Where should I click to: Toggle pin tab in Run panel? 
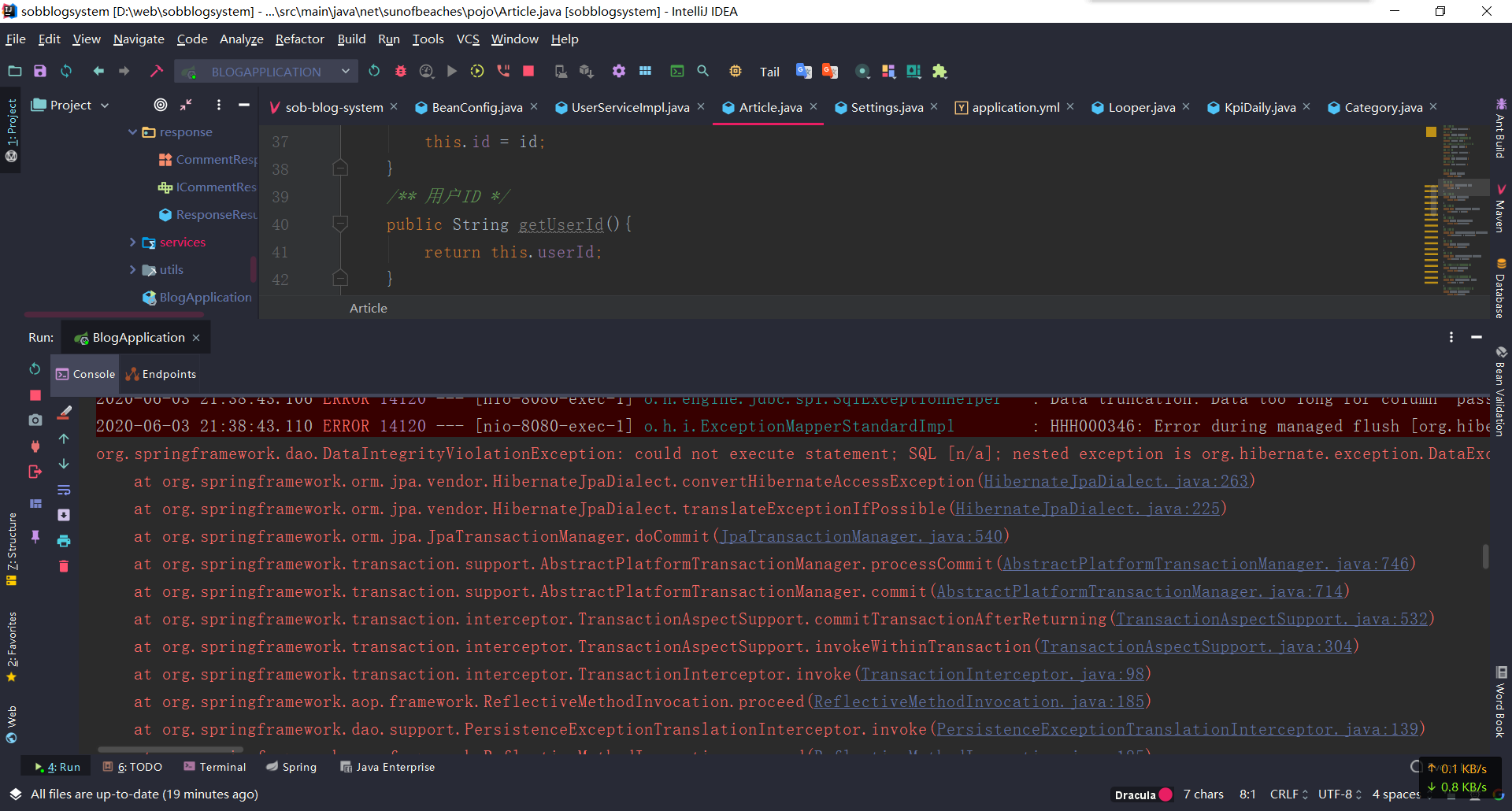(x=35, y=536)
